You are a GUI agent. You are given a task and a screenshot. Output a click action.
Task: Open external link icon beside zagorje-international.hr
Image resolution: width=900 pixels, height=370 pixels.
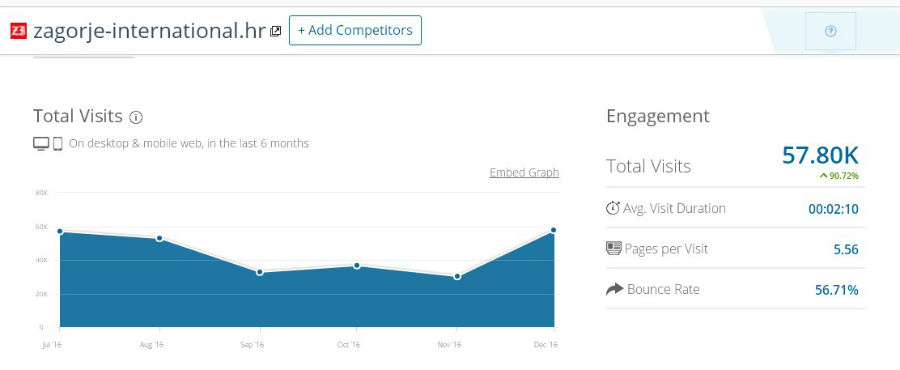click(x=276, y=32)
